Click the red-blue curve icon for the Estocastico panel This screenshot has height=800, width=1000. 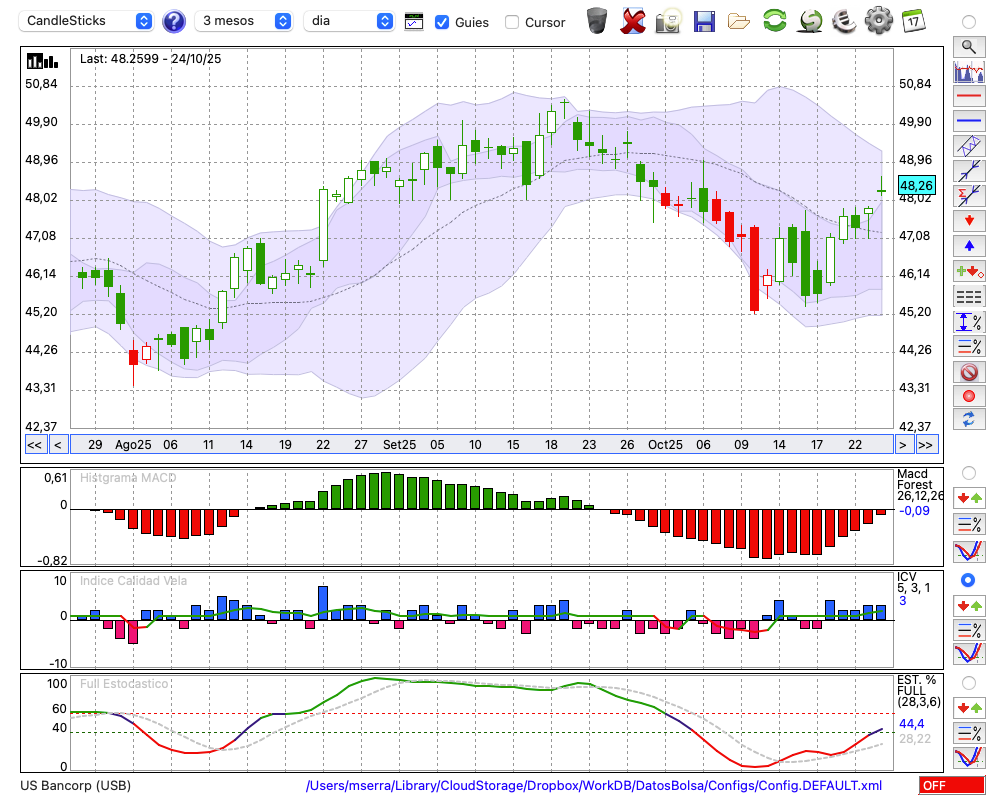tap(969, 757)
